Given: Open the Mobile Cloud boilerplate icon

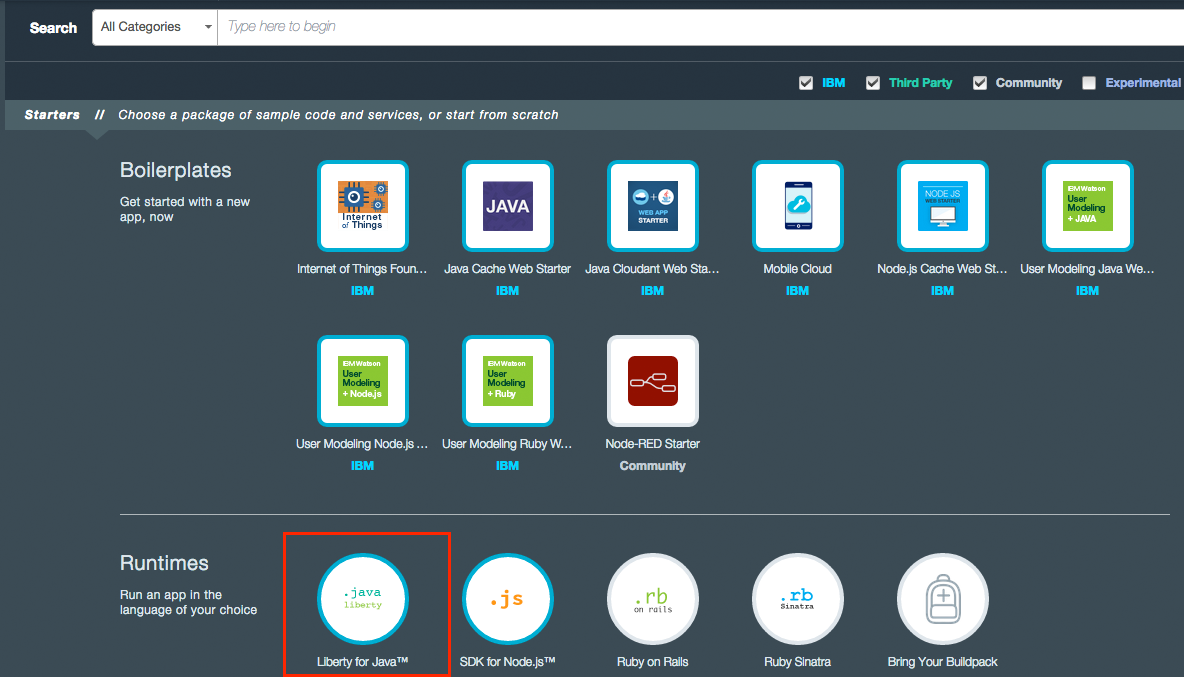Looking at the screenshot, I should click(797, 206).
